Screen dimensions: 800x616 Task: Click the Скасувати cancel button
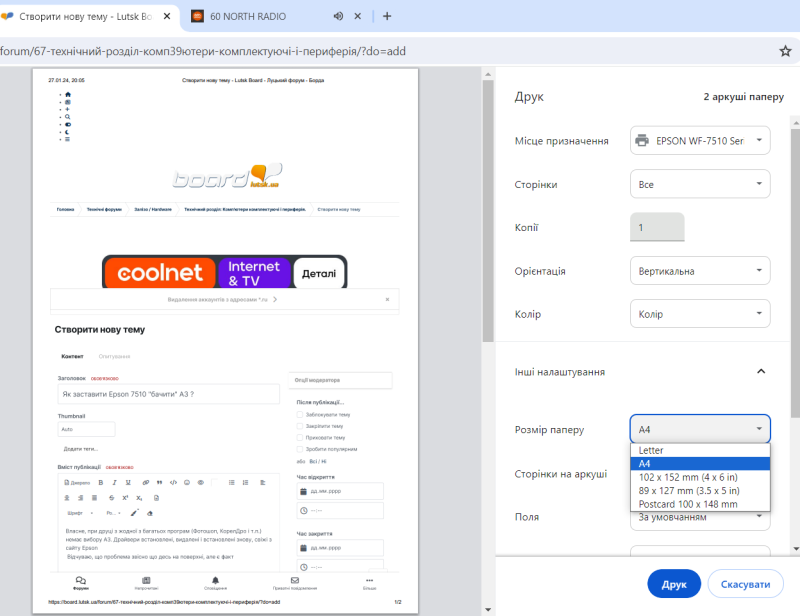click(x=745, y=584)
